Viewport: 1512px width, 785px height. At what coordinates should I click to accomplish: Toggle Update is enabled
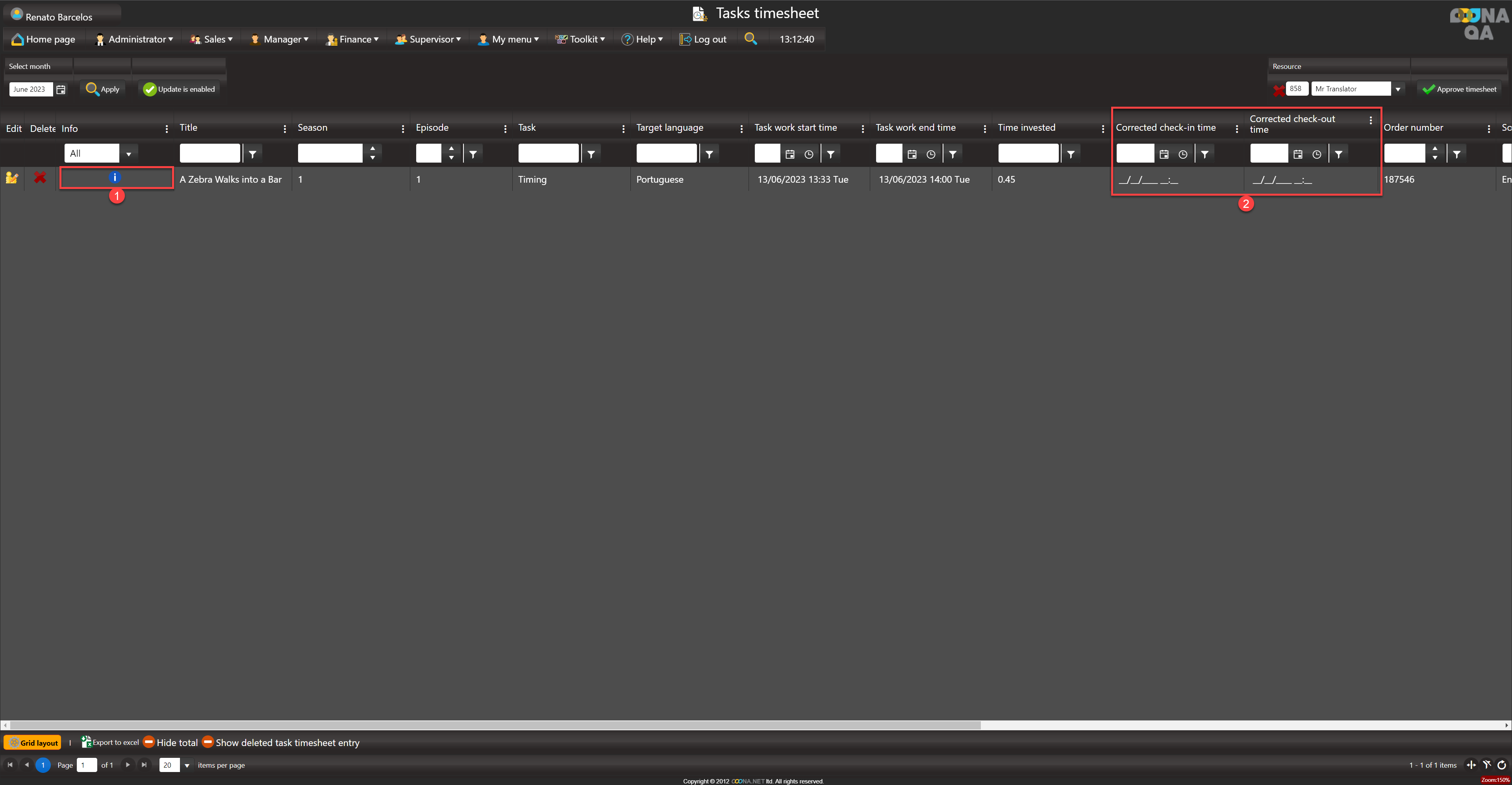point(180,89)
